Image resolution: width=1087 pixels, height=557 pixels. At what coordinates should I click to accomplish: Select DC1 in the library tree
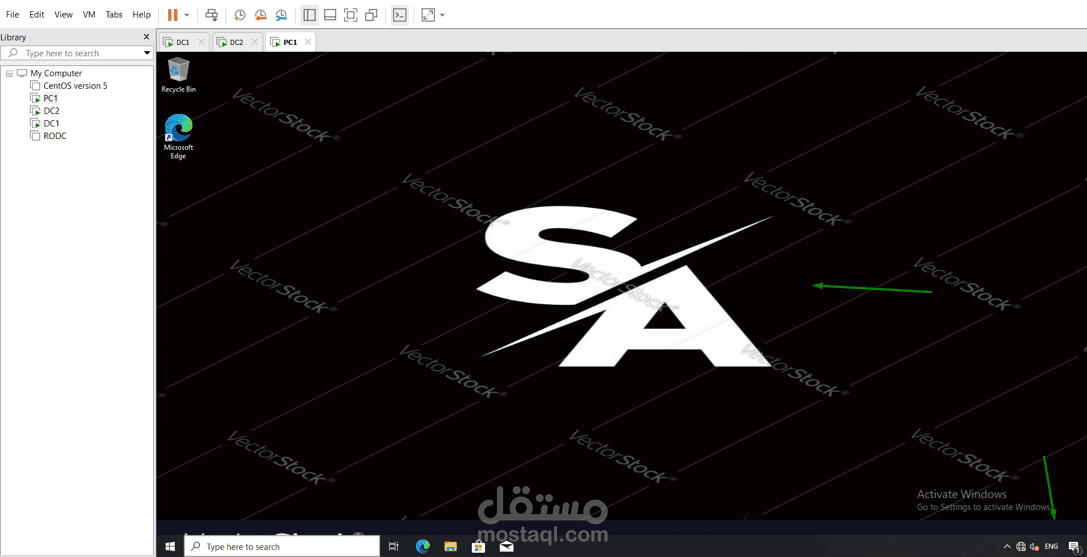pos(51,123)
